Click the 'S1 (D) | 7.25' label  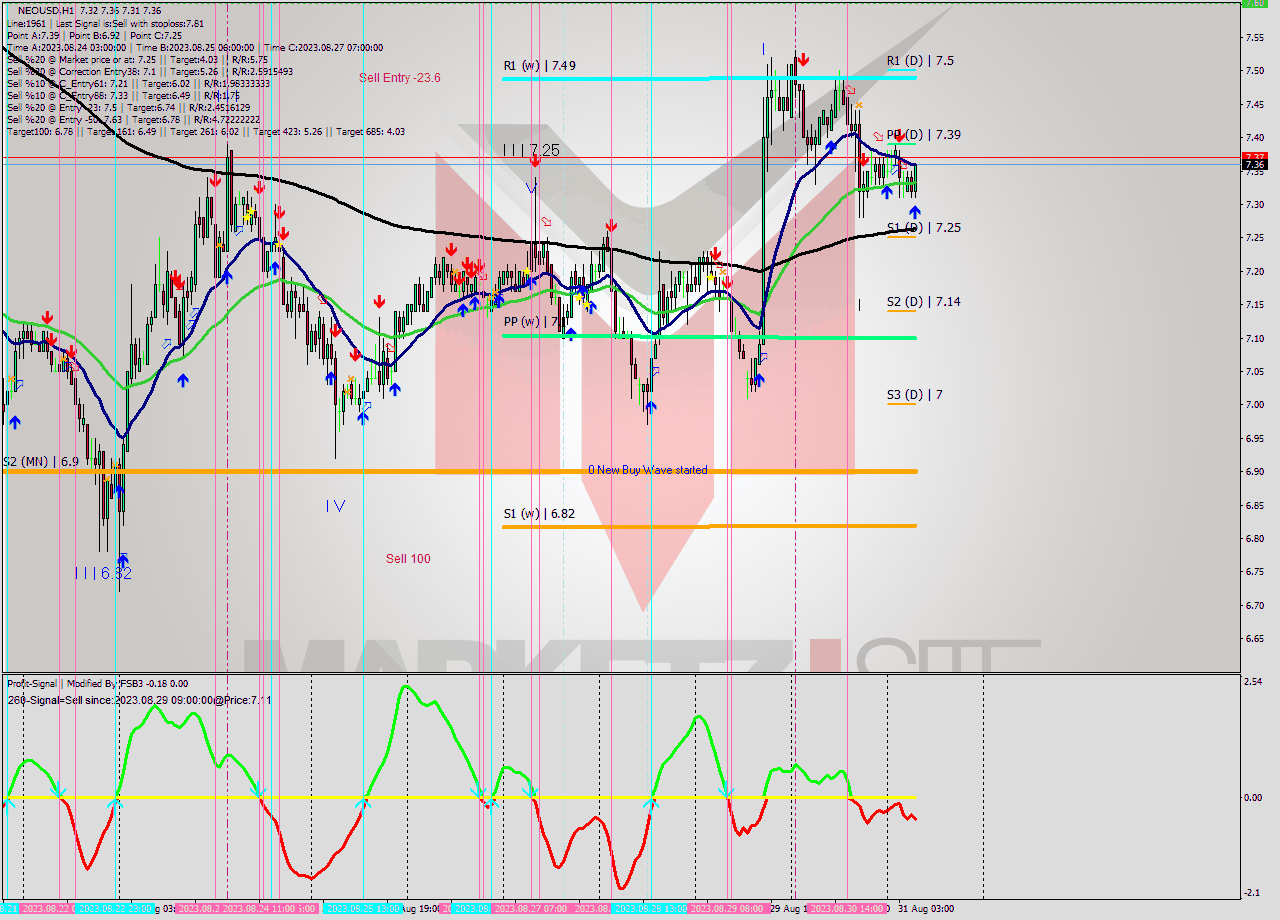click(923, 227)
